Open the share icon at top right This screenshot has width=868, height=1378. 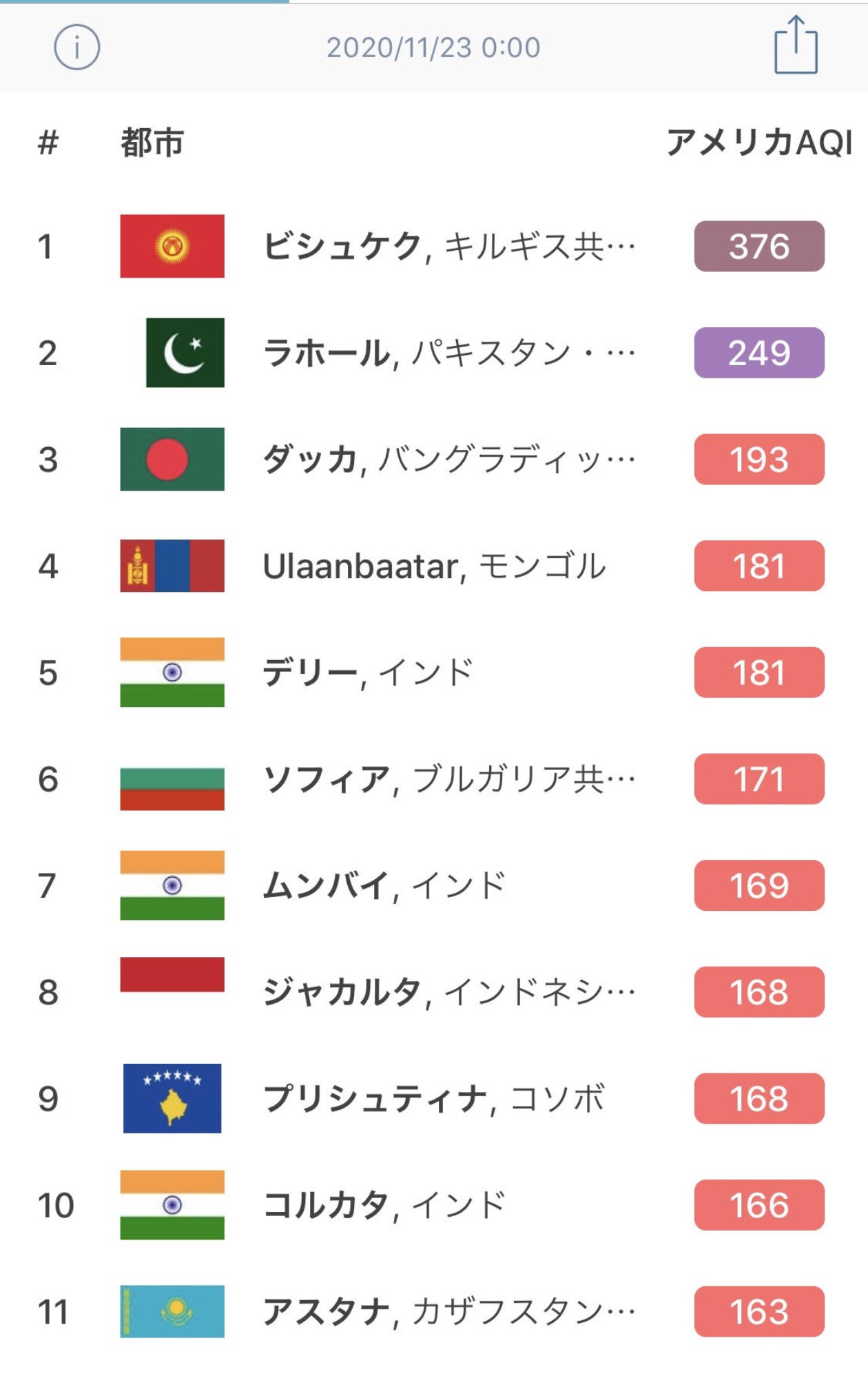(x=796, y=45)
